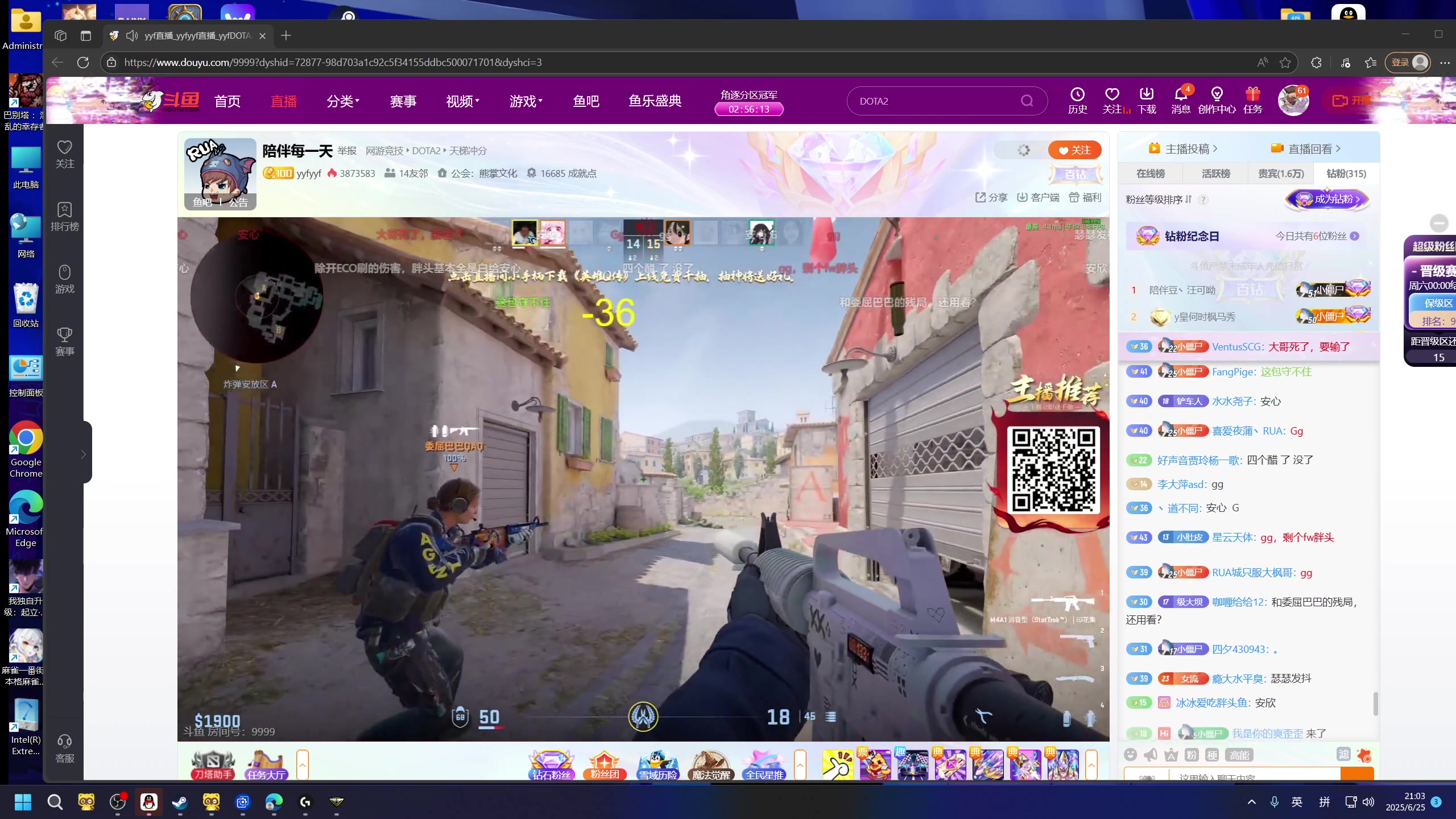Image resolution: width=1456 pixels, height=819 pixels.
Task: Collapse the 超级粉丝 side panel minus button
Action: pos(1439,222)
